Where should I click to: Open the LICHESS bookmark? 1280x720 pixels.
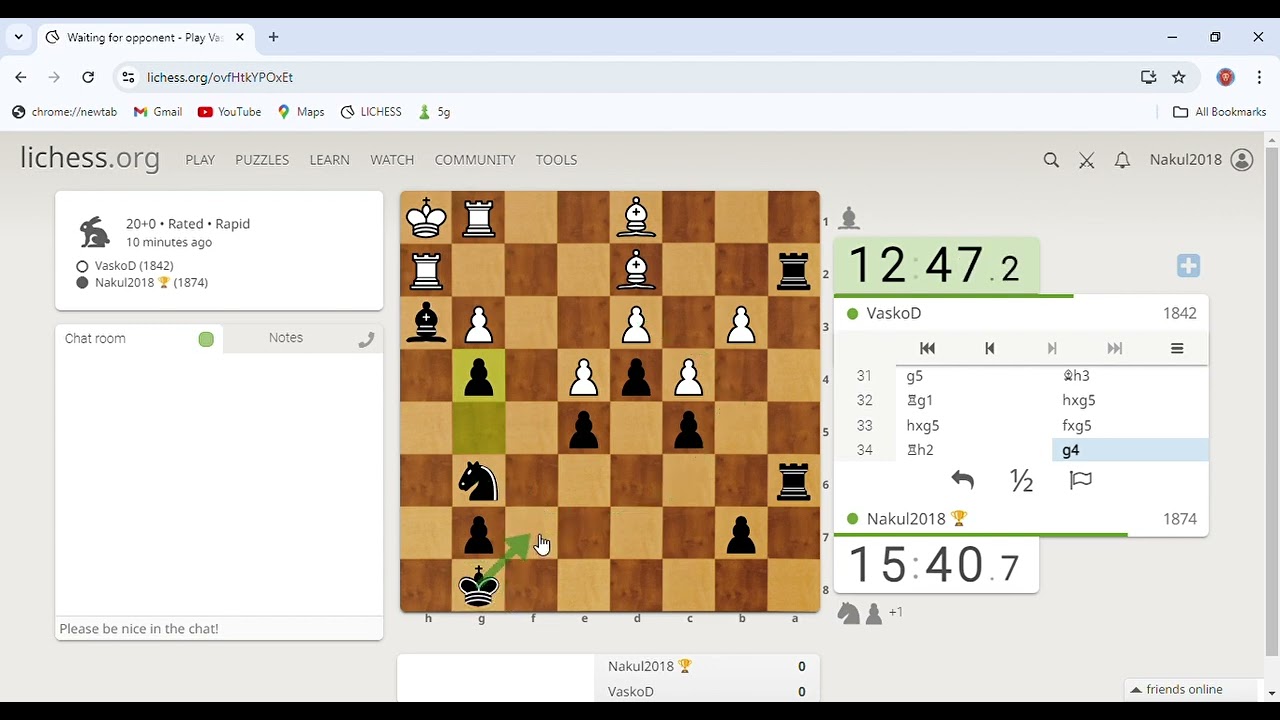(x=371, y=112)
